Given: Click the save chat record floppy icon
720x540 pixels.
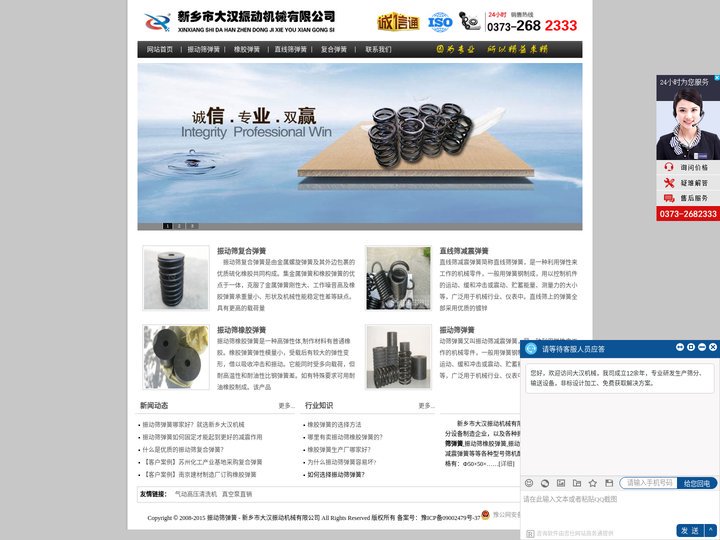Looking at the screenshot, I should 609,483.
